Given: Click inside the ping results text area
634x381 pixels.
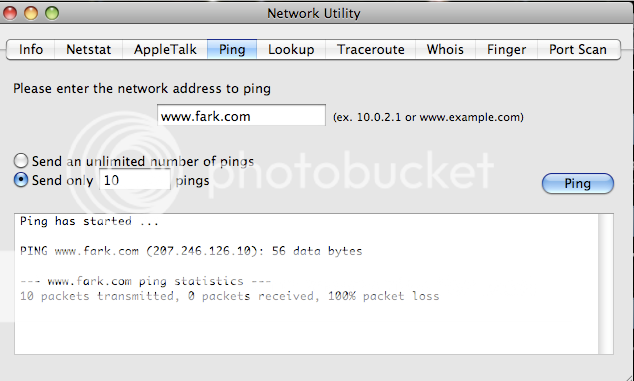Looking at the screenshot, I should click(x=306, y=284).
